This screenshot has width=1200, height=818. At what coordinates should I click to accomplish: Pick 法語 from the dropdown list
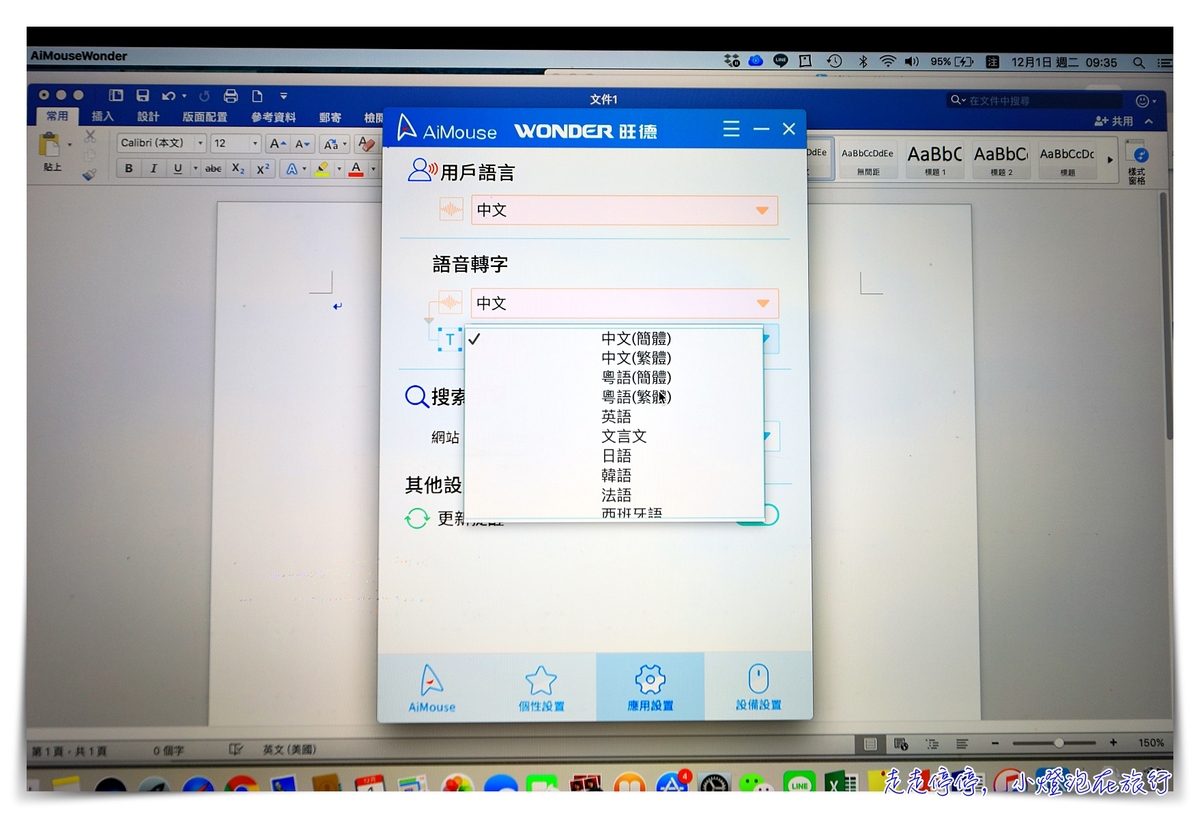[x=616, y=495]
